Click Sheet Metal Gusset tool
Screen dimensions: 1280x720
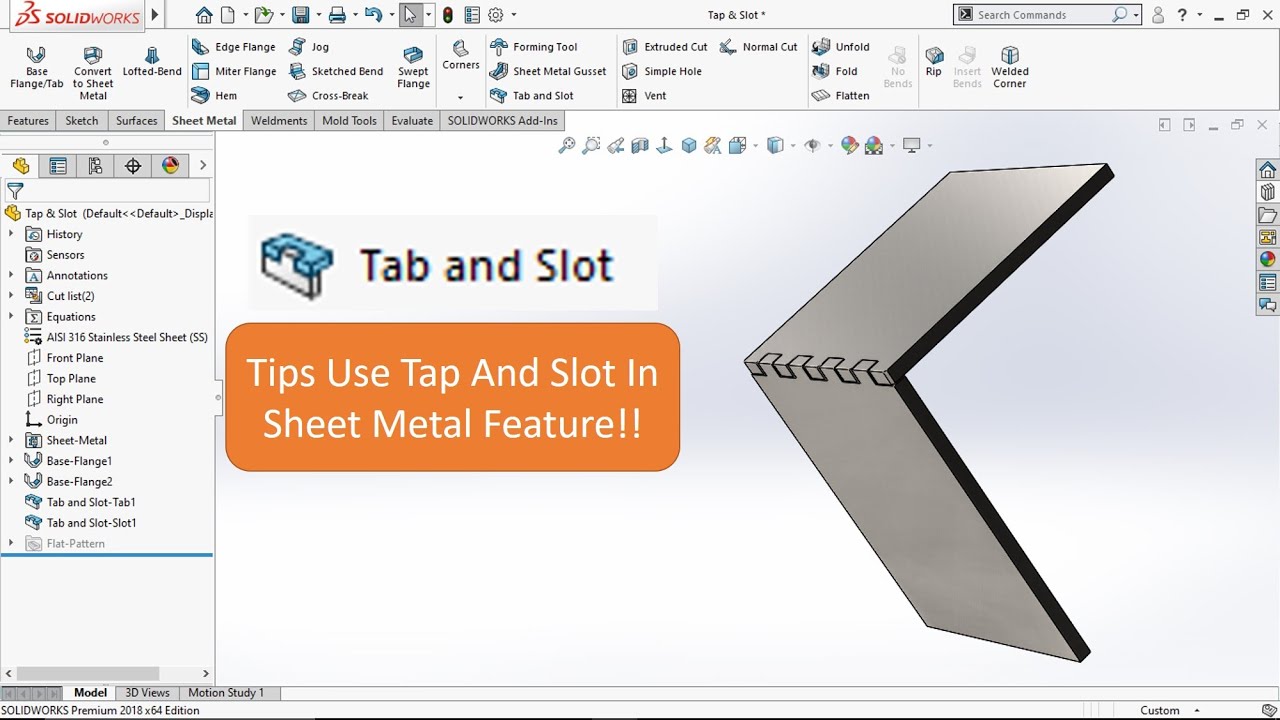(548, 71)
